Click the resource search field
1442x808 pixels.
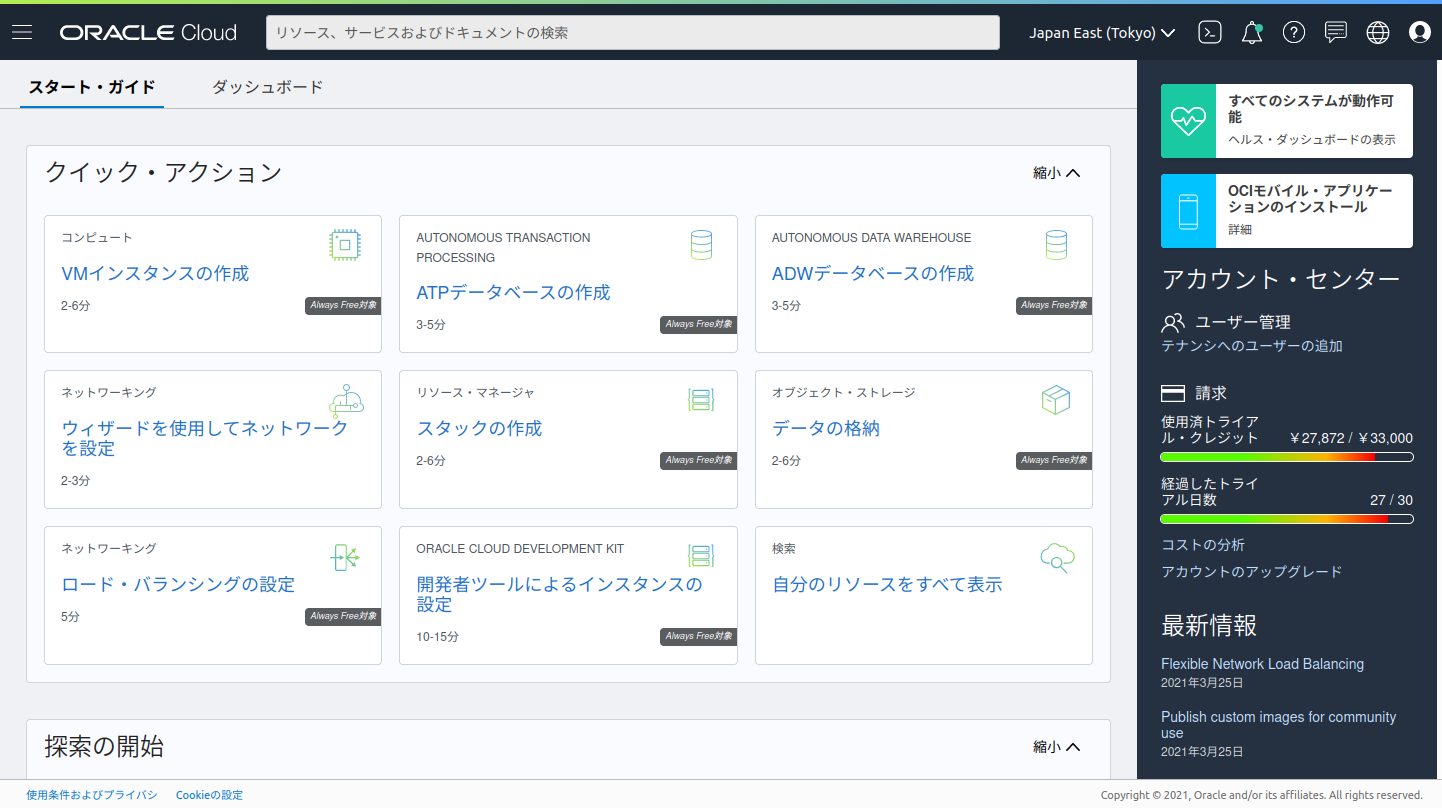pos(633,32)
